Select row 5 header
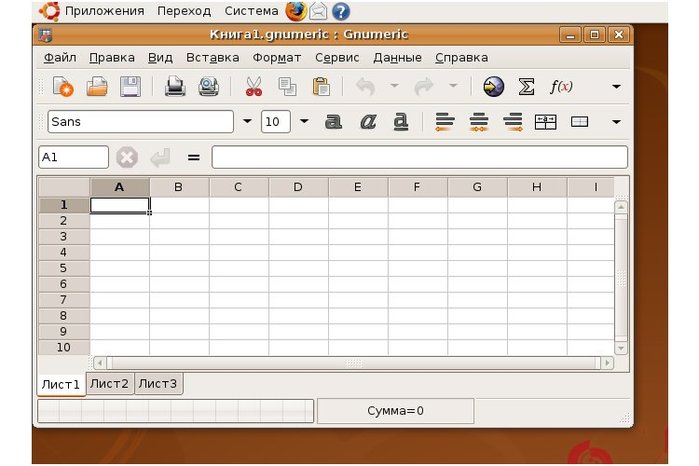 click(64, 268)
